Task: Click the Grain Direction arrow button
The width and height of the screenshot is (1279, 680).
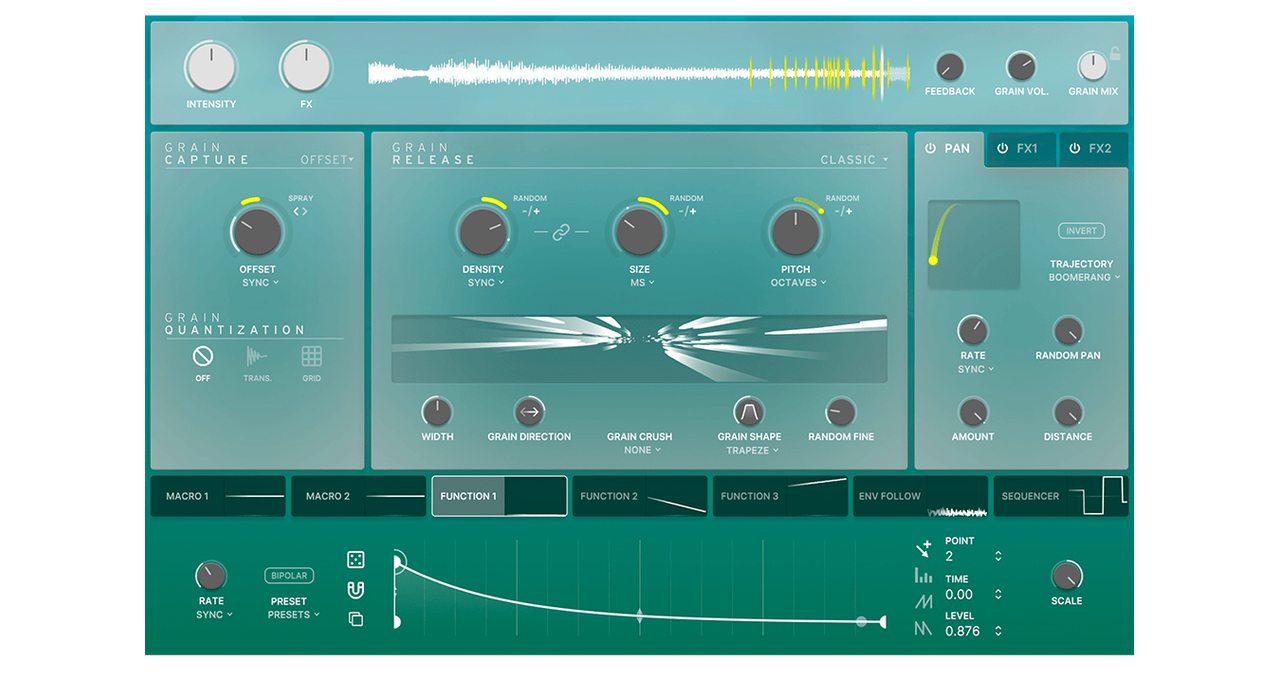Action: (529, 411)
